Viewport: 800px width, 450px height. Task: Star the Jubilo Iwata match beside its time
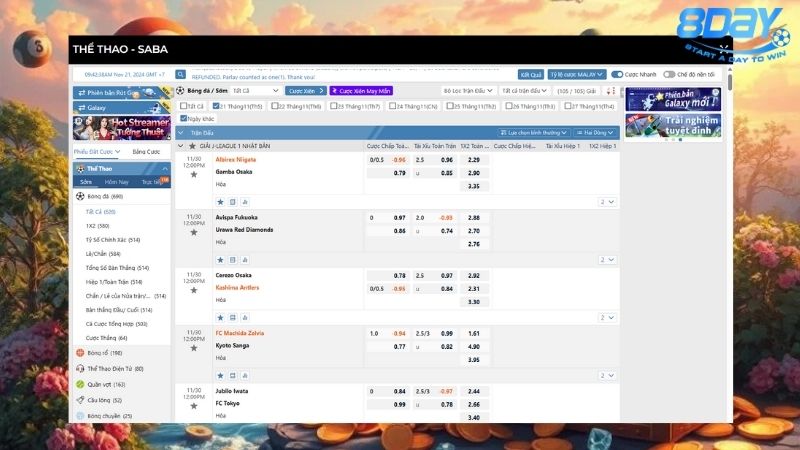[194, 406]
